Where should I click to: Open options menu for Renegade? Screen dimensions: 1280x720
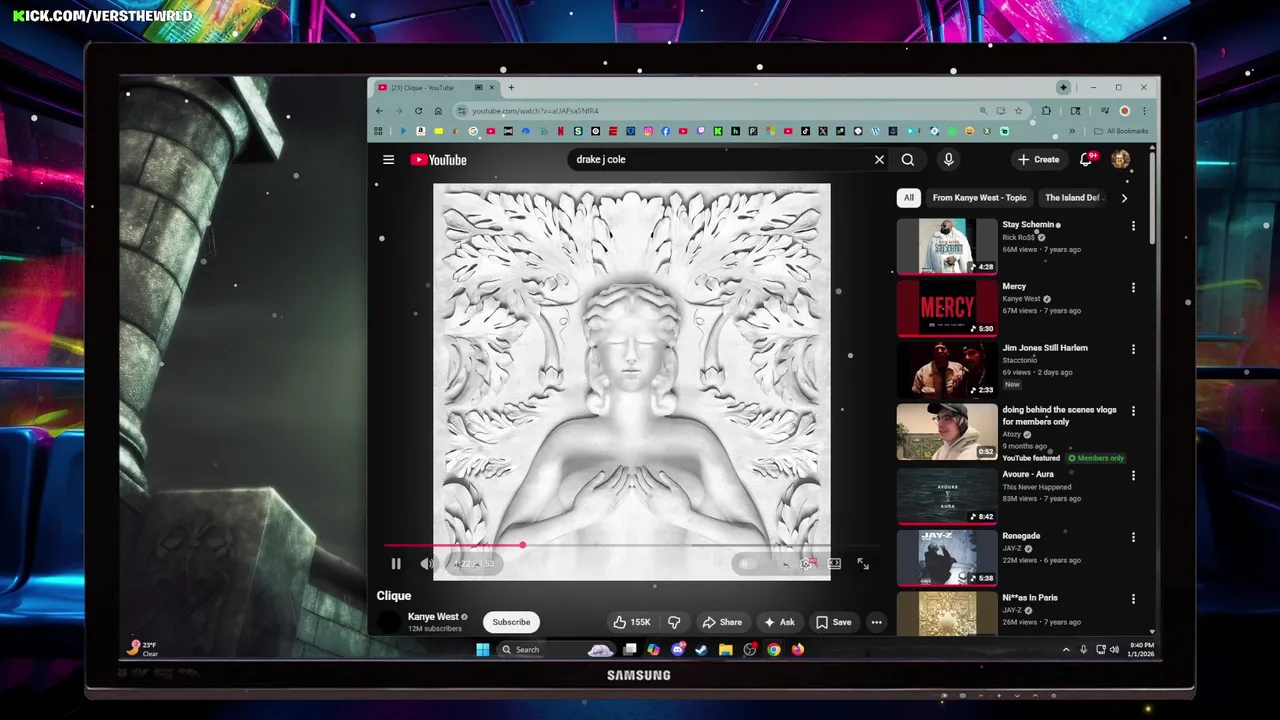pos(1133,537)
